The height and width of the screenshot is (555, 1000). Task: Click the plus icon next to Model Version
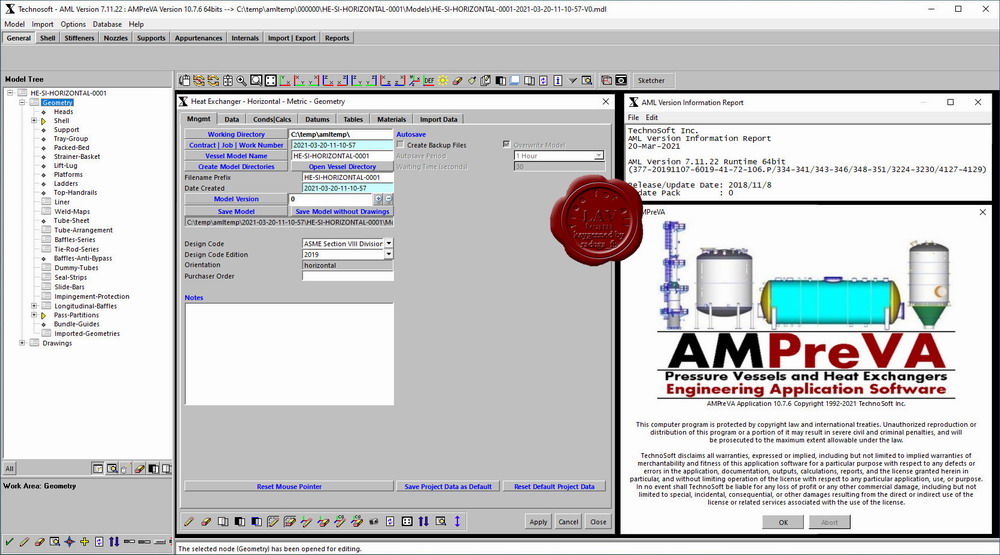tap(378, 199)
